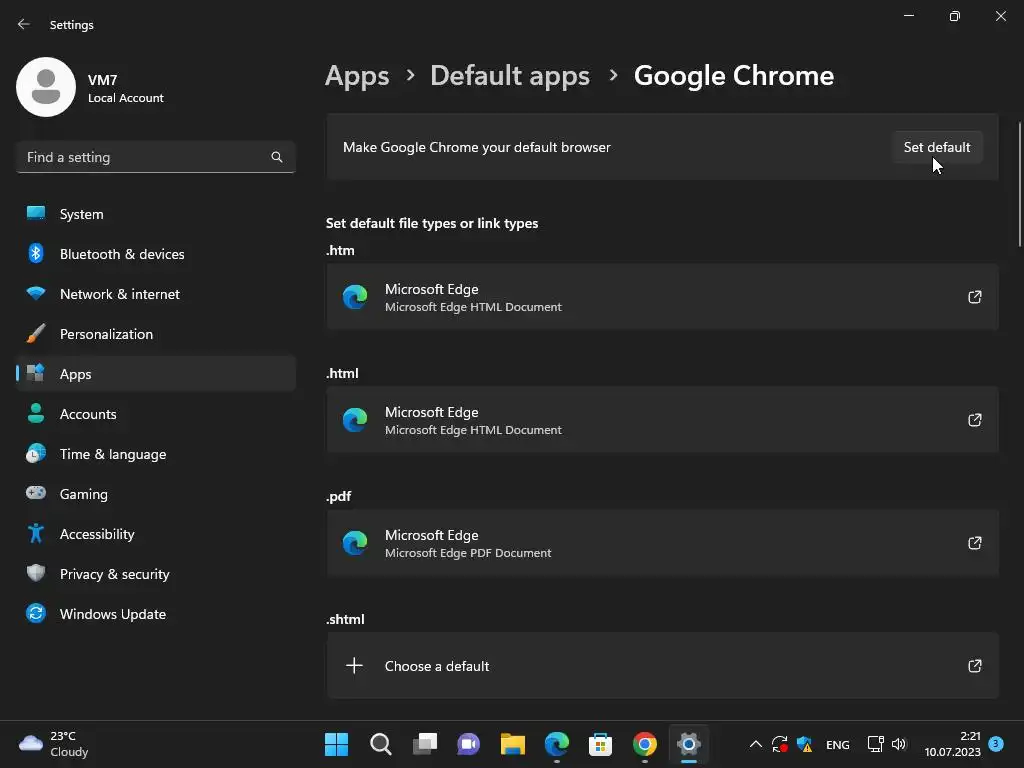
Task: Click the search magnifier in Find a setting
Action: (277, 157)
